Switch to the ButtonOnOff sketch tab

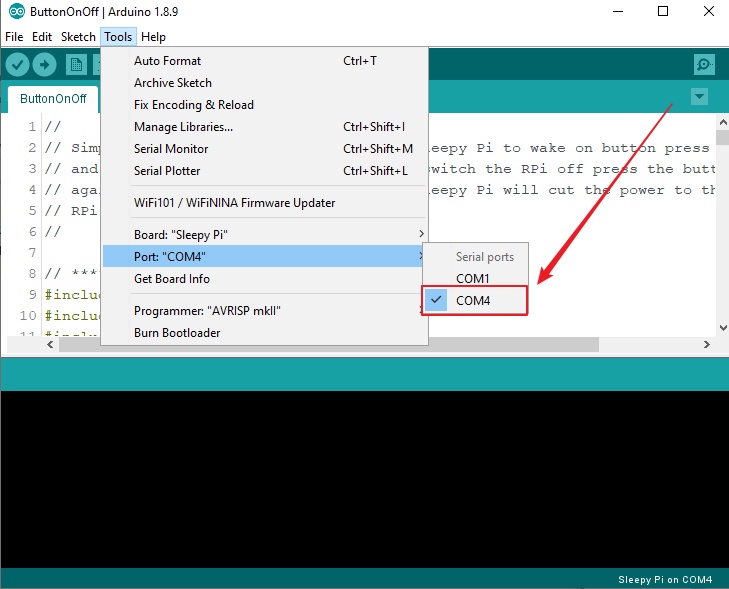[x=53, y=99]
